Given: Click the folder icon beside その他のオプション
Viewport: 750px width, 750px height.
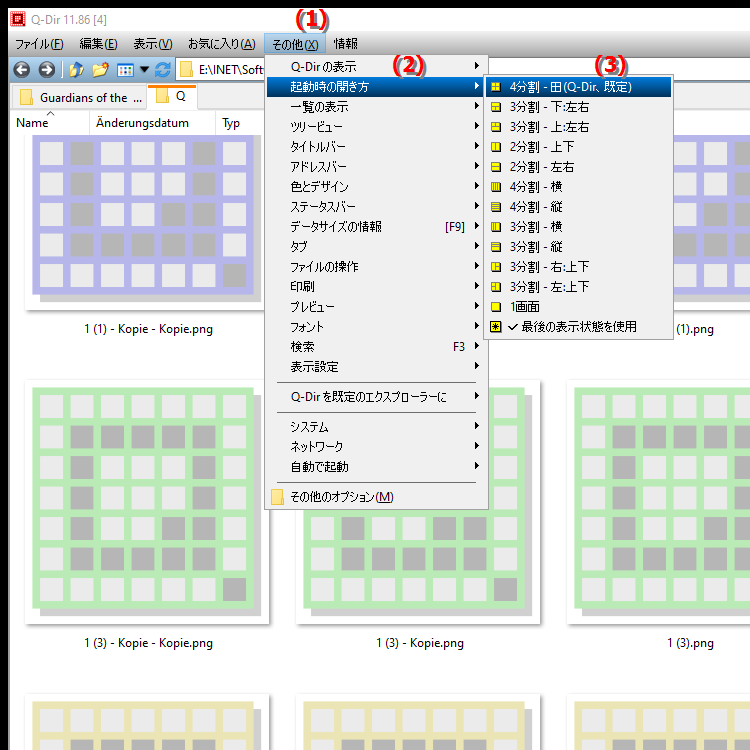Looking at the screenshot, I should coord(277,497).
